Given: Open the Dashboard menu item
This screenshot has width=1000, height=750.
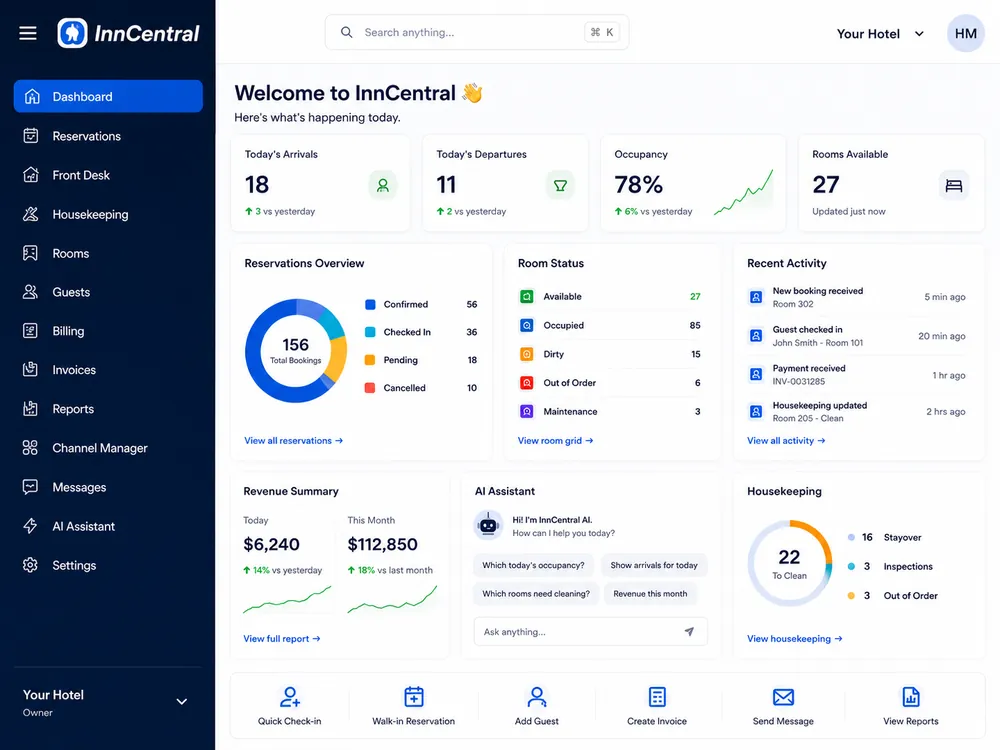Looking at the screenshot, I should pyautogui.click(x=108, y=96).
